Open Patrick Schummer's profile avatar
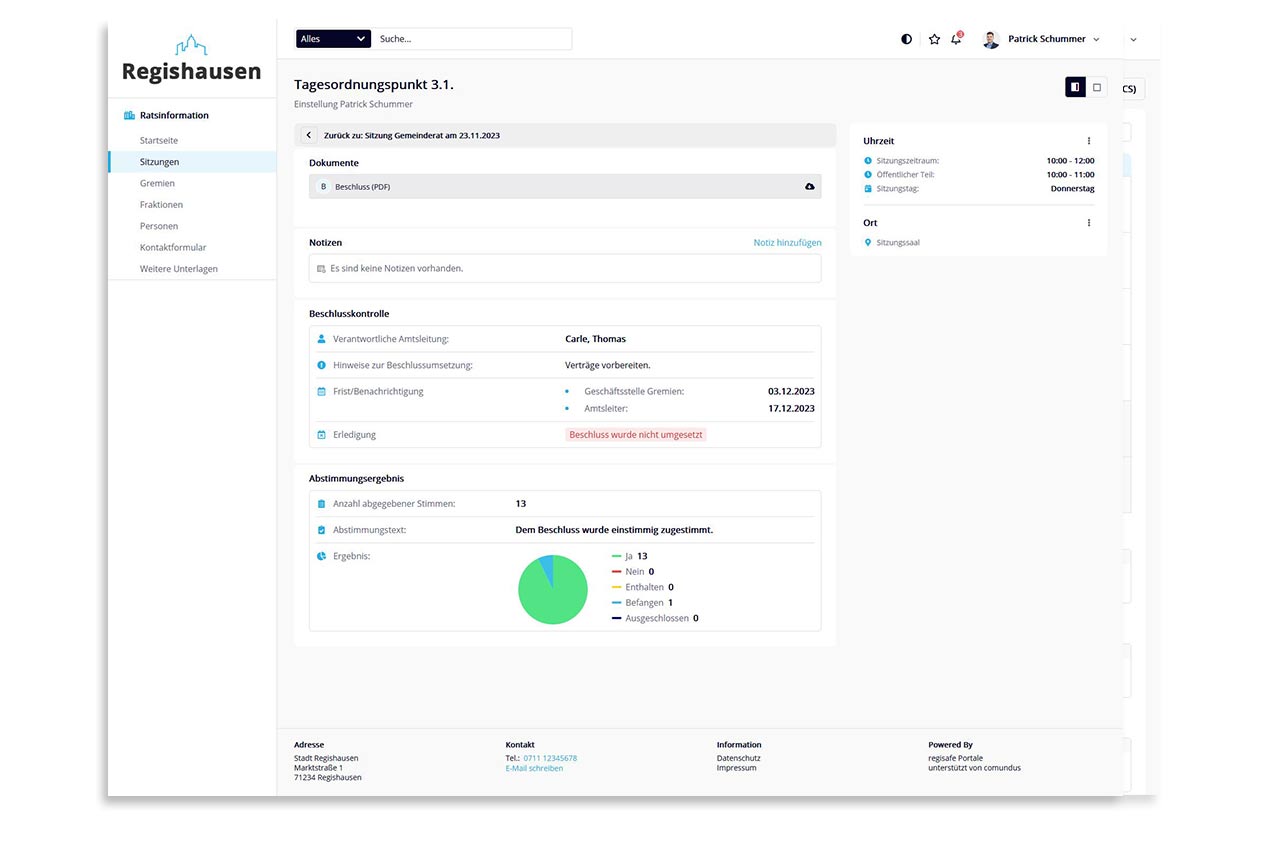Viewport: 1280px width, 853px height. (990, 38)
